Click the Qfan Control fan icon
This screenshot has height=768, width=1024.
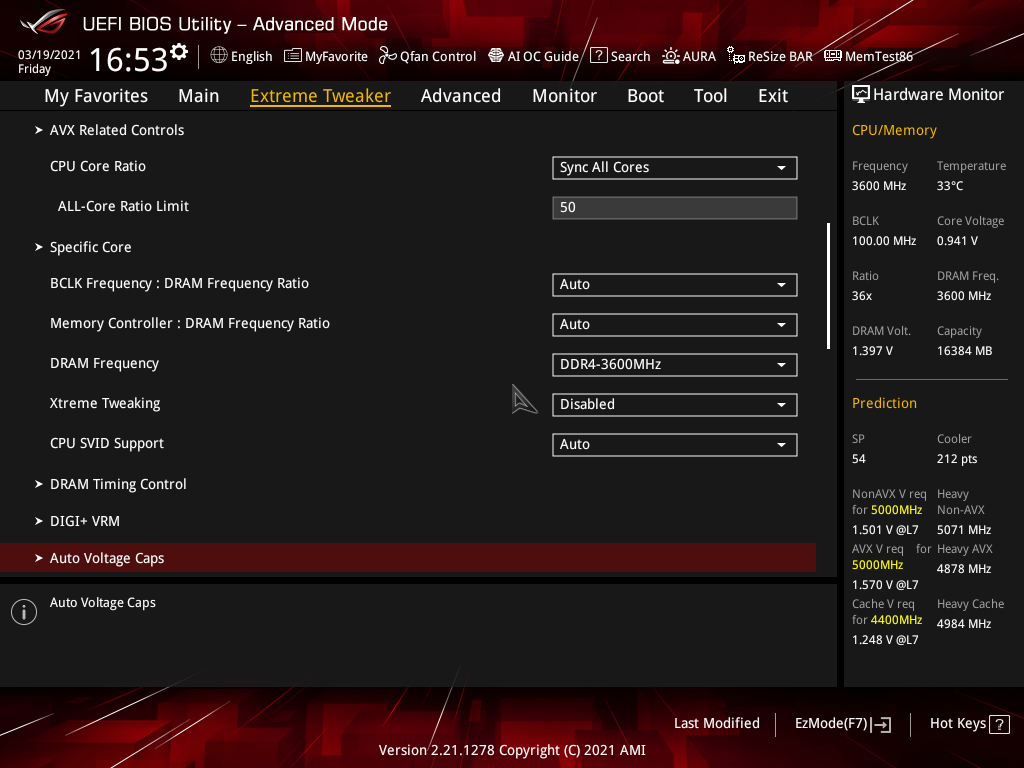point(387,56)
